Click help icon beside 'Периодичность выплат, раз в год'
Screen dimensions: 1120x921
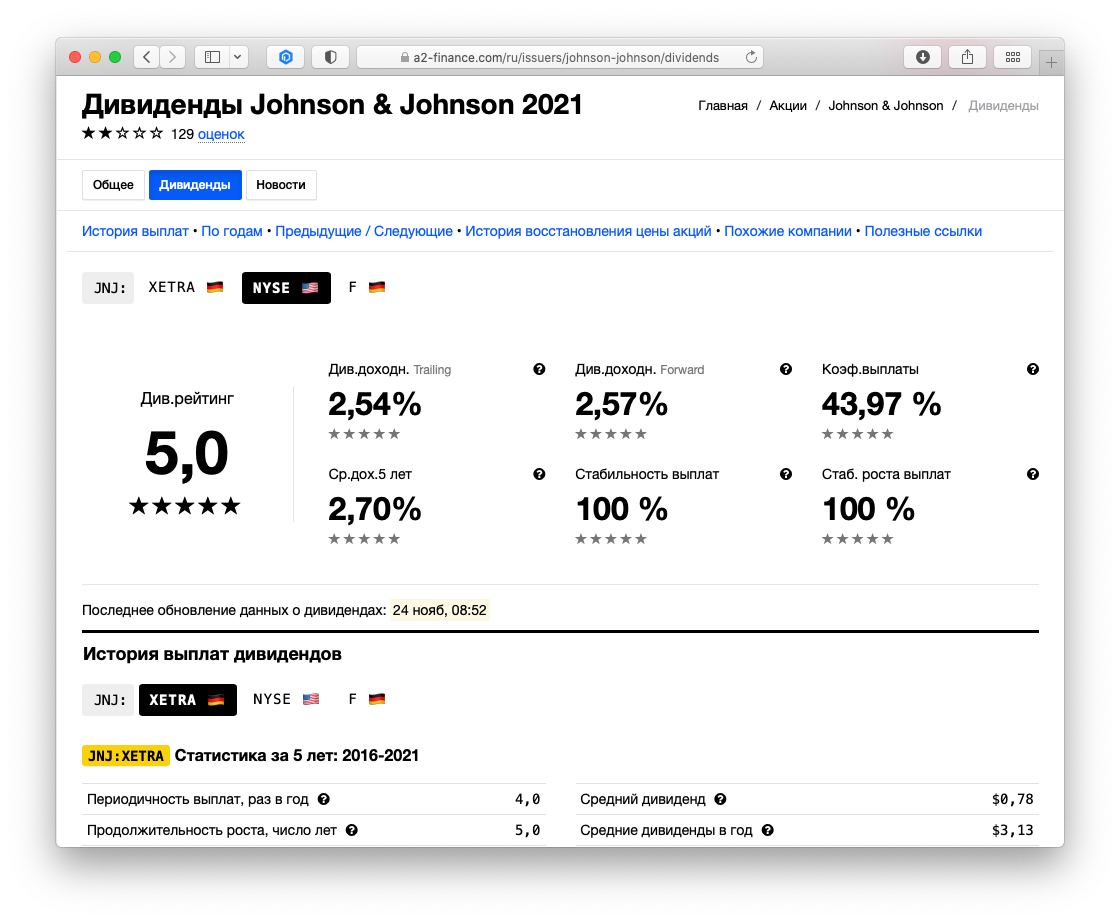click(x=324, y=800)
